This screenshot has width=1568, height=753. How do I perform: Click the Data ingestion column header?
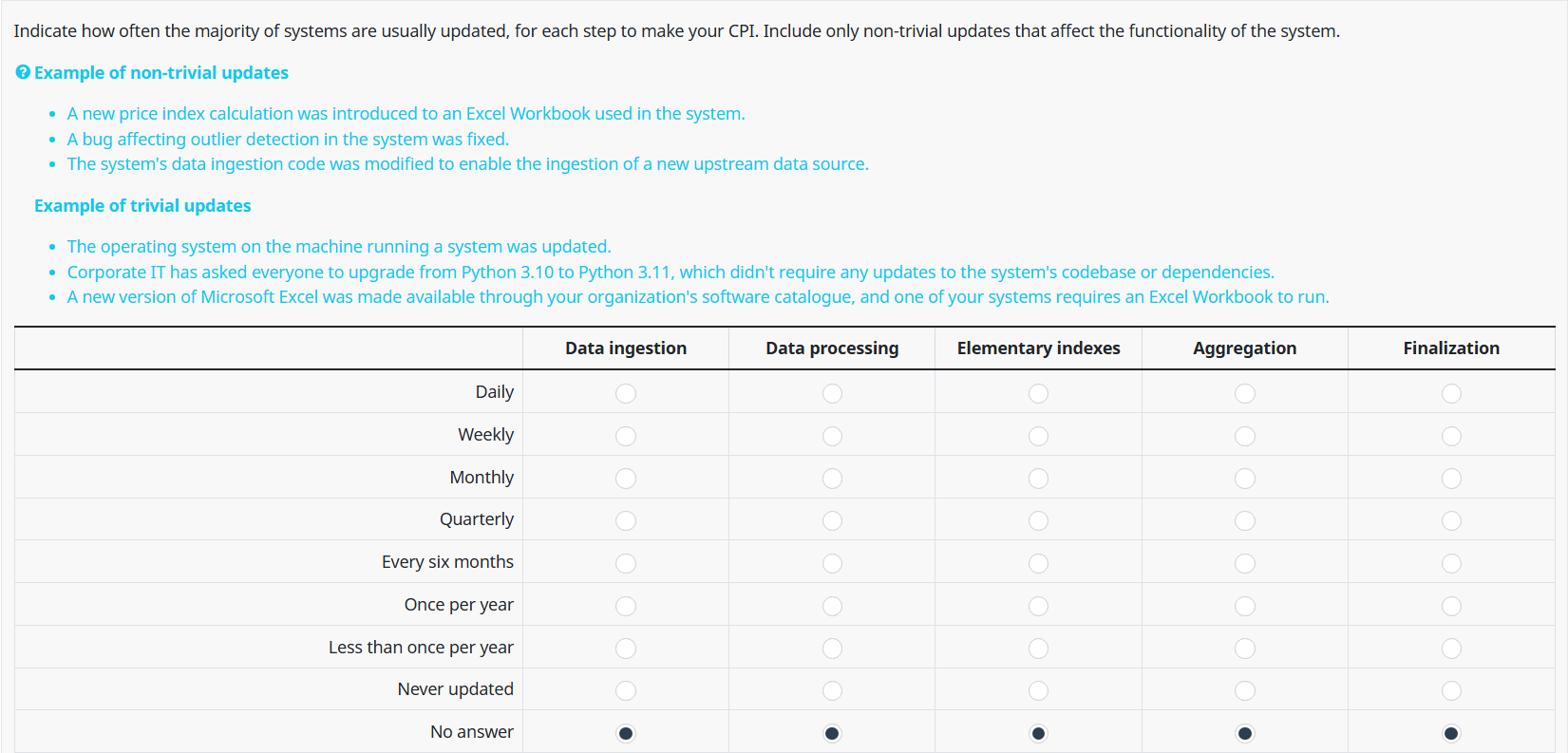coord(626,348)
